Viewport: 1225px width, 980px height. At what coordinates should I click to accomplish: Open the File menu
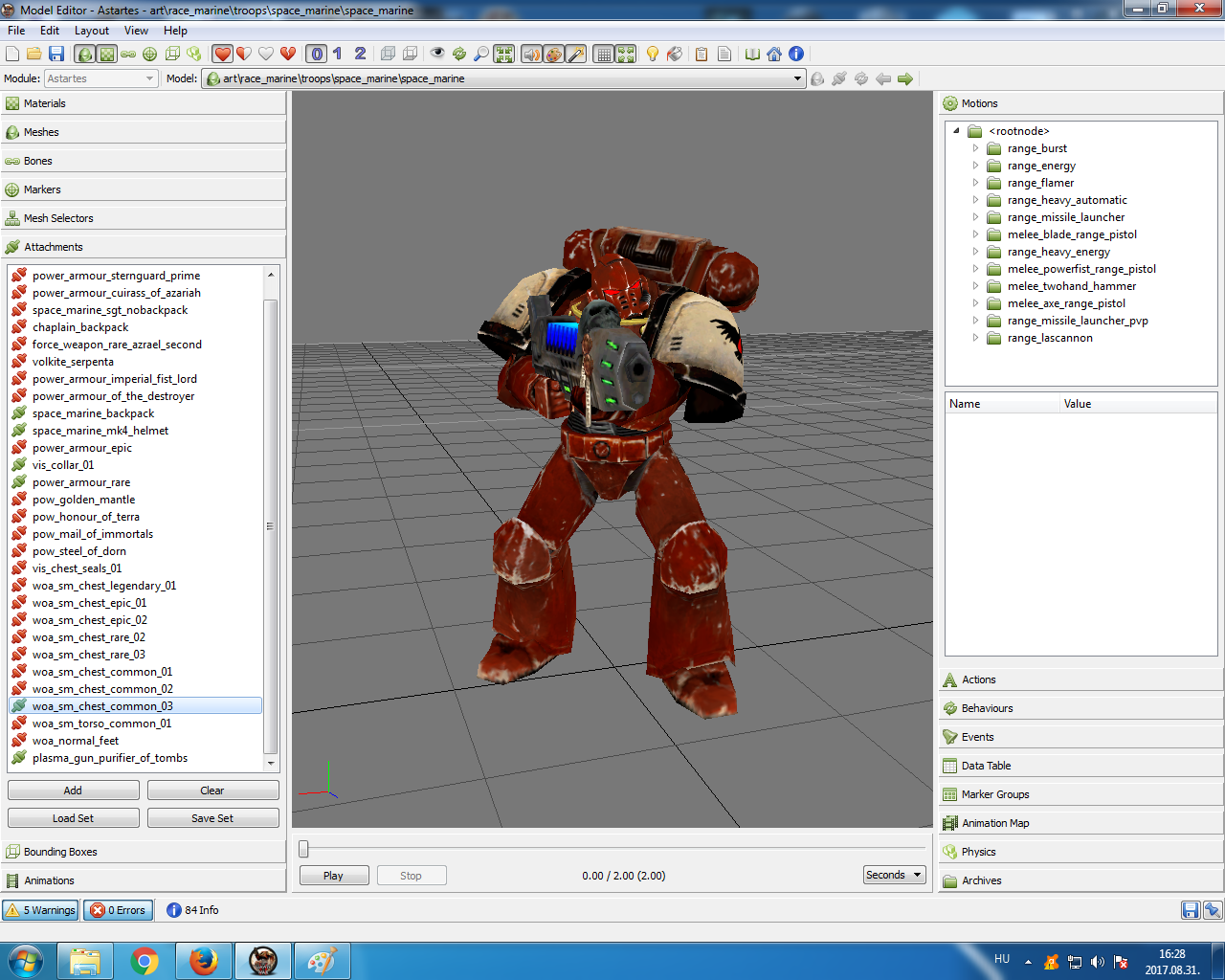coord(16,31)
